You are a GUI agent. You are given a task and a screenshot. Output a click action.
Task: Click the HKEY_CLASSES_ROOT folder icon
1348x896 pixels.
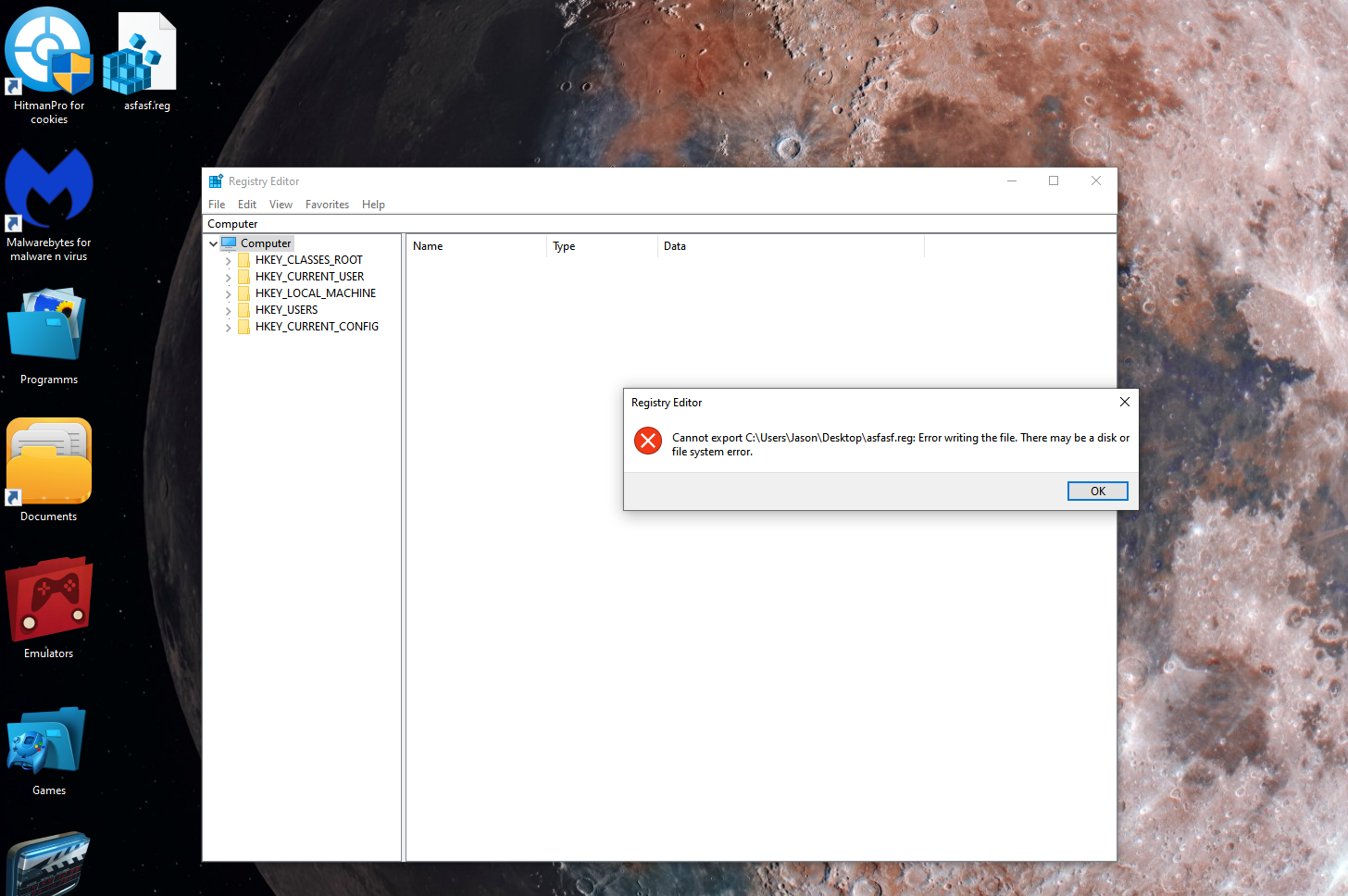point(244,260)
